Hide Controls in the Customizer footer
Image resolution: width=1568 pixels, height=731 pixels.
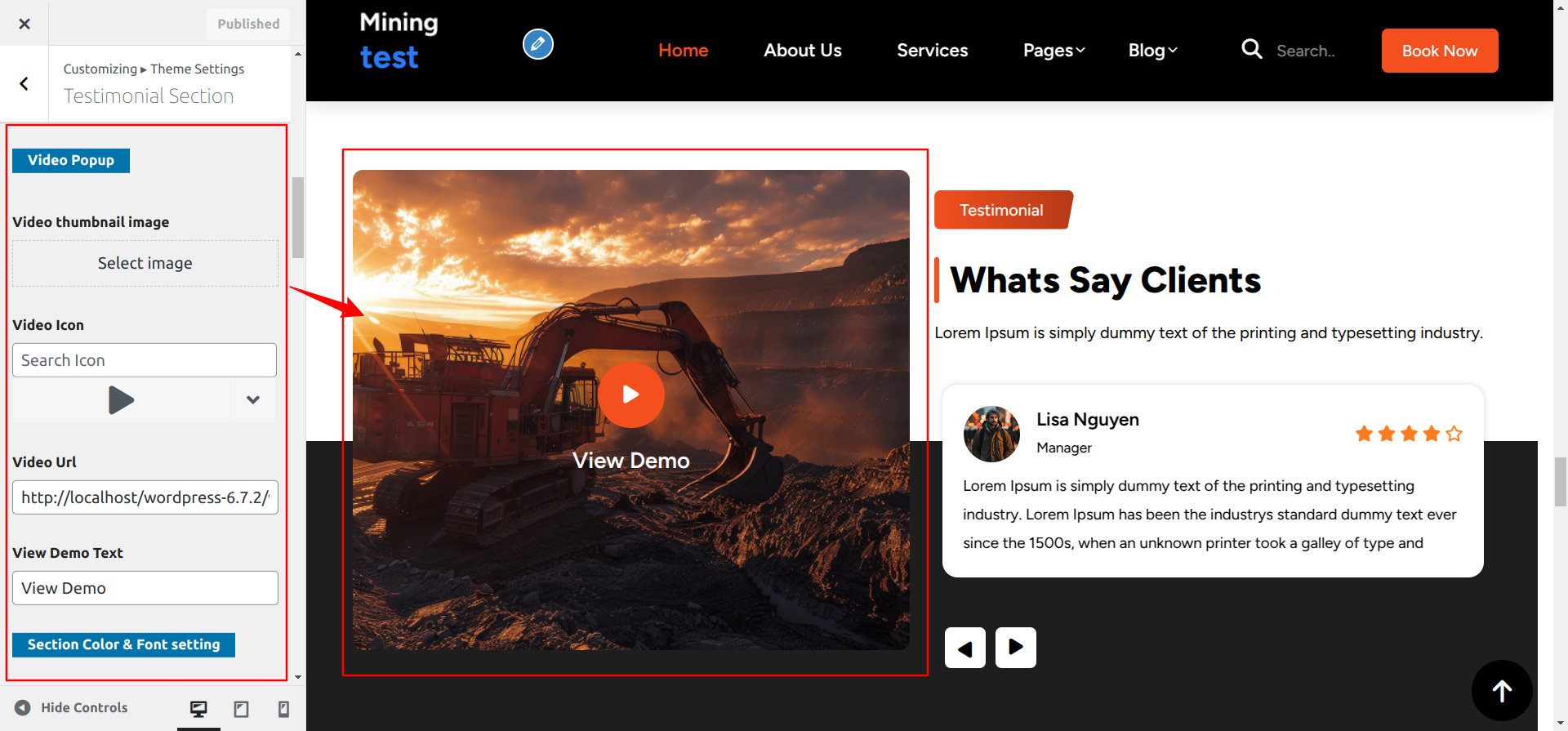click(x=72, y=707)
